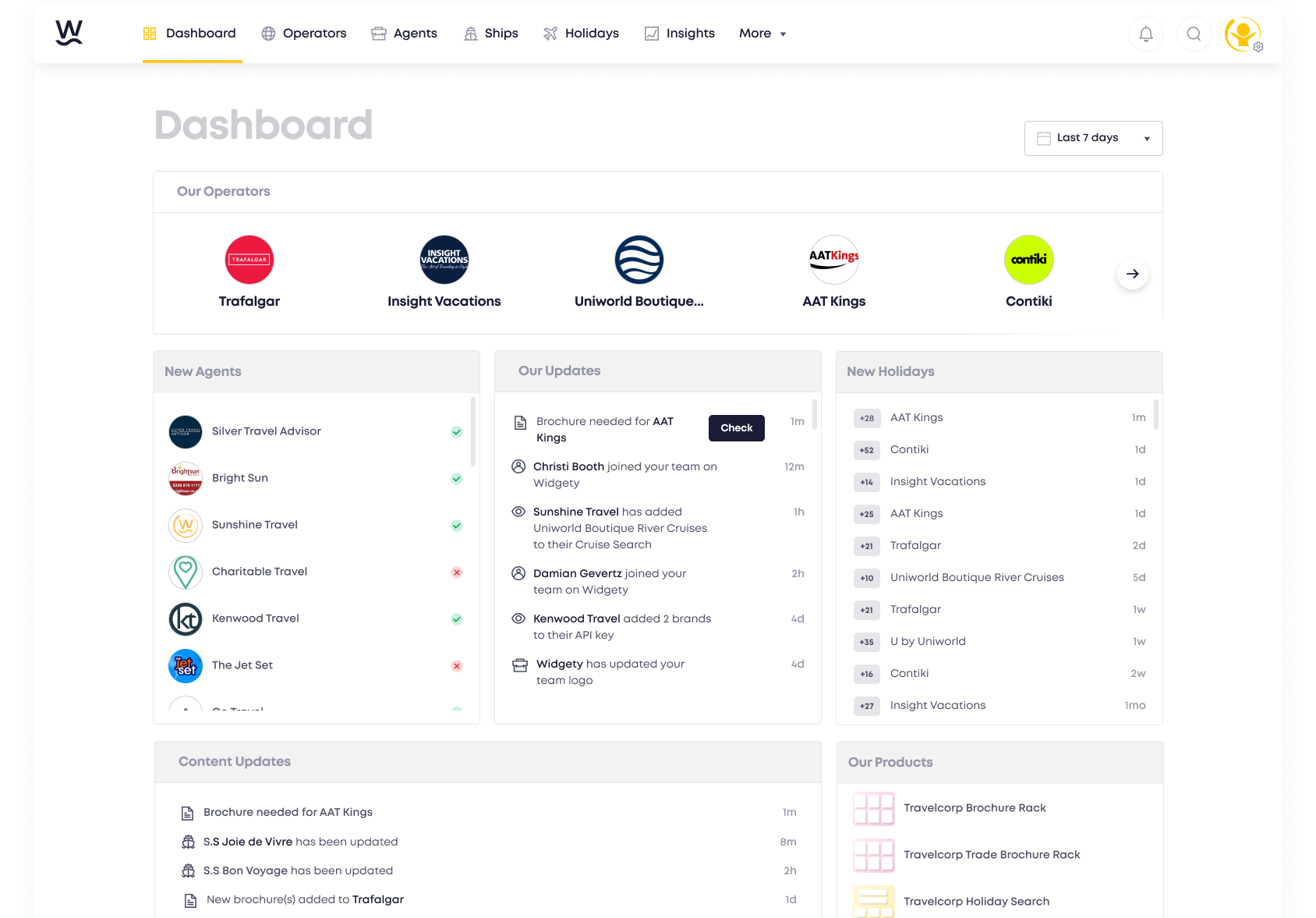1316x918 pixels.
Task: Click brochure document icon in Our Updates
Action: click(x=520, y=423)
